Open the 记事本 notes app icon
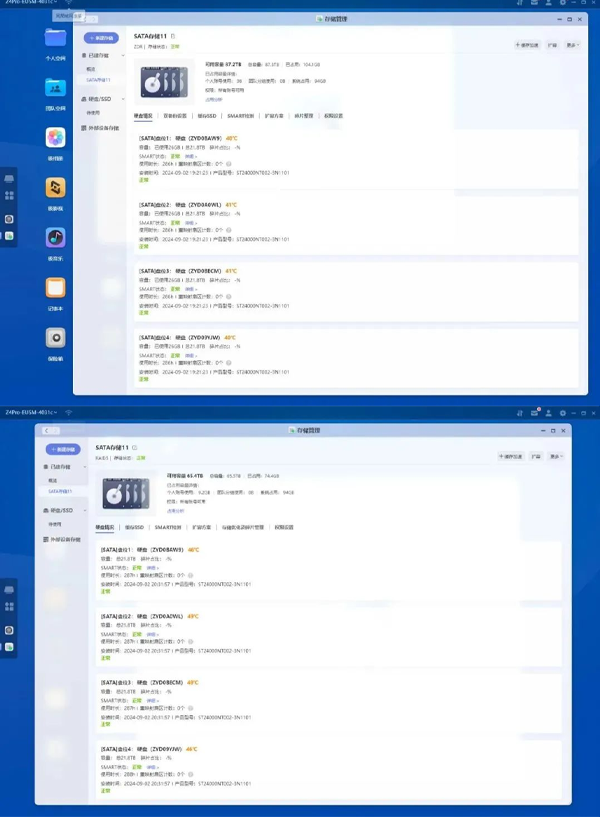The width and height of the screenshot is (600, 817). coord(55,288)
